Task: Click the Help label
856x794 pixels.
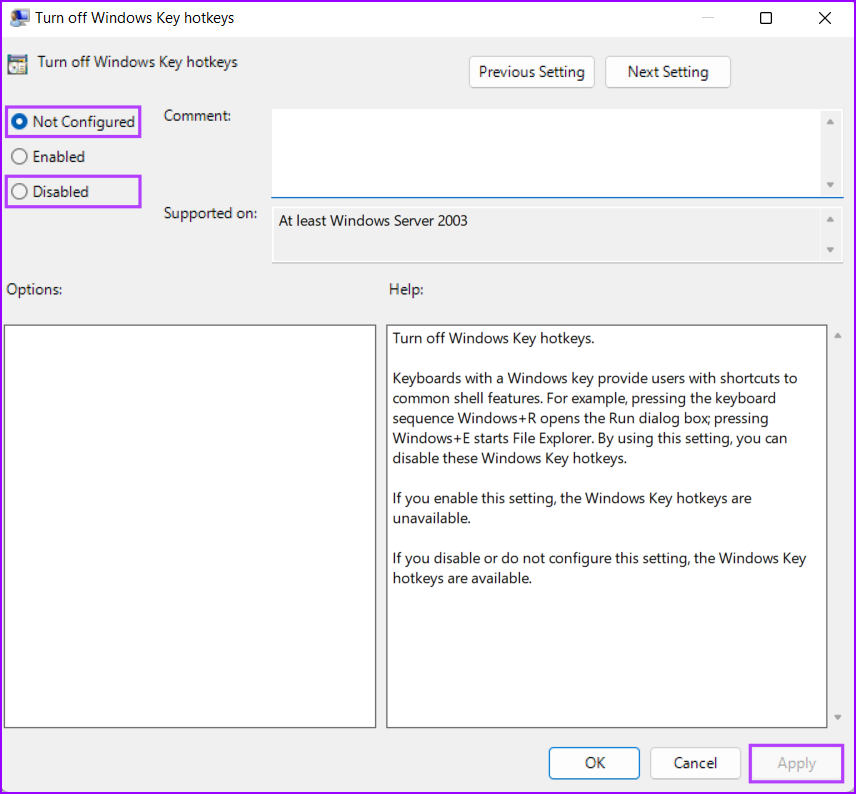Action: coord(406,289)
